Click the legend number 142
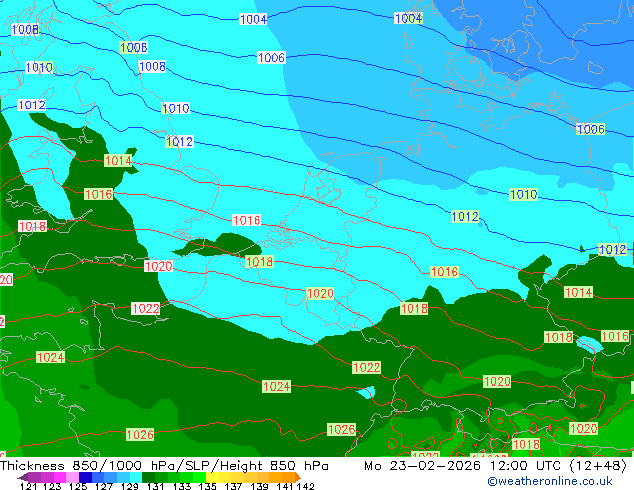634x490 pixels. point(306,486)
